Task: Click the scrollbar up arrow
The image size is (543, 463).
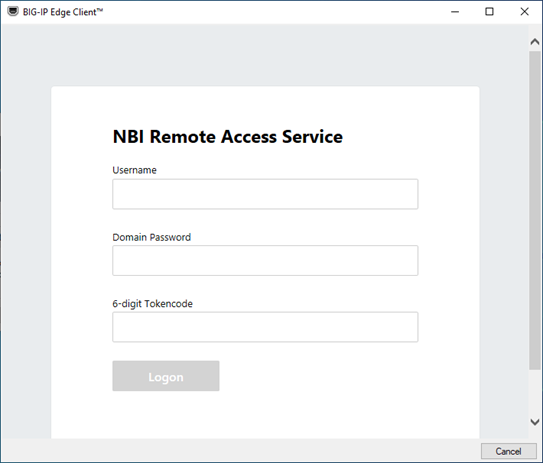Action: pyautogui.click(x=535, y=42)
